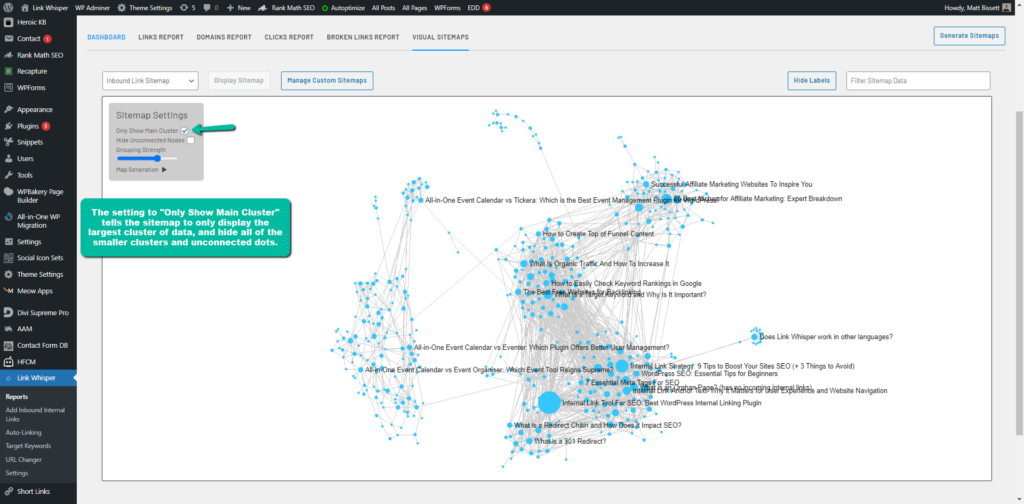Switch to the Broken Links Report tab
The image size is (1024, 504).
363,37
